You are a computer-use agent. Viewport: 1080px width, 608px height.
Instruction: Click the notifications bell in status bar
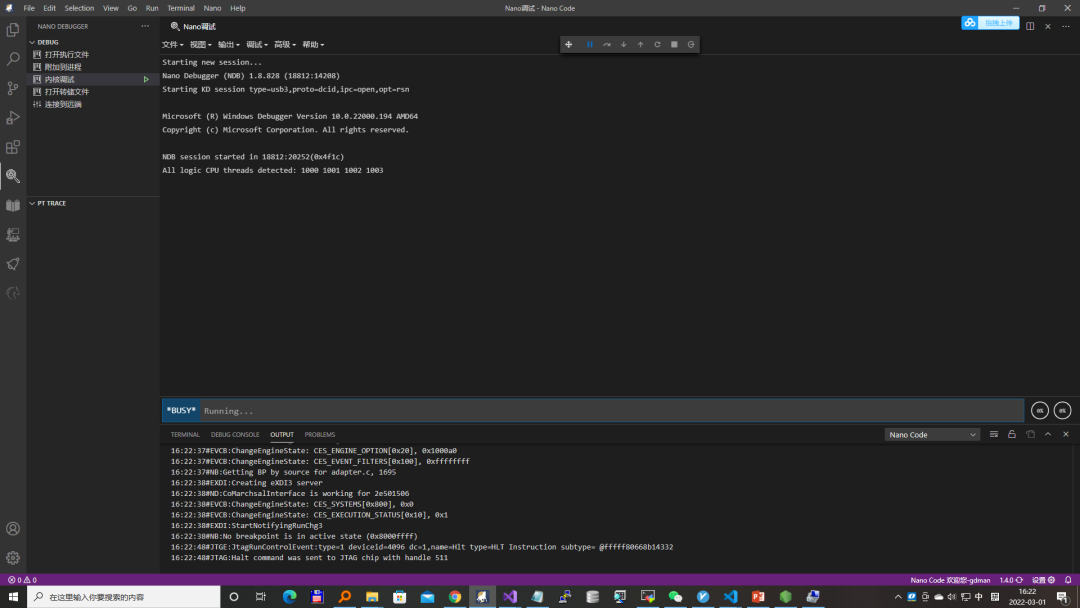[x=1068, y=580]
